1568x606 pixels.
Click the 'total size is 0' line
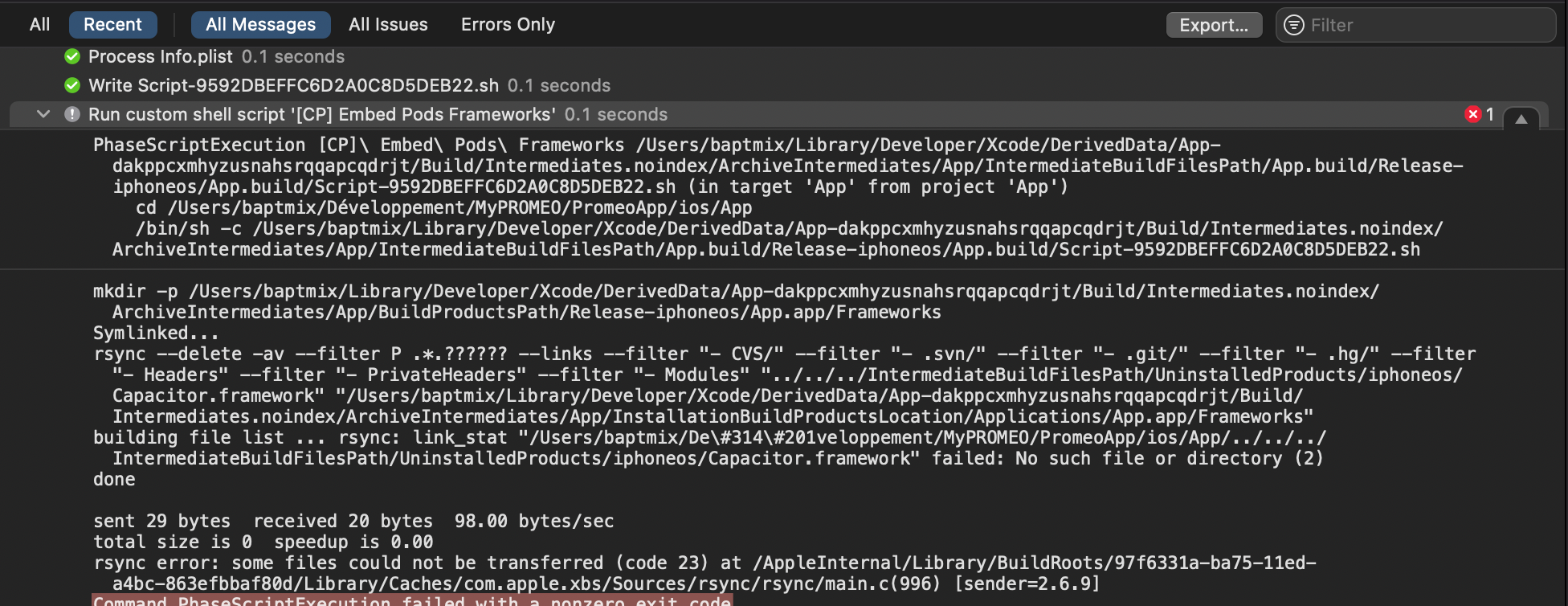(x=263, y=542)
